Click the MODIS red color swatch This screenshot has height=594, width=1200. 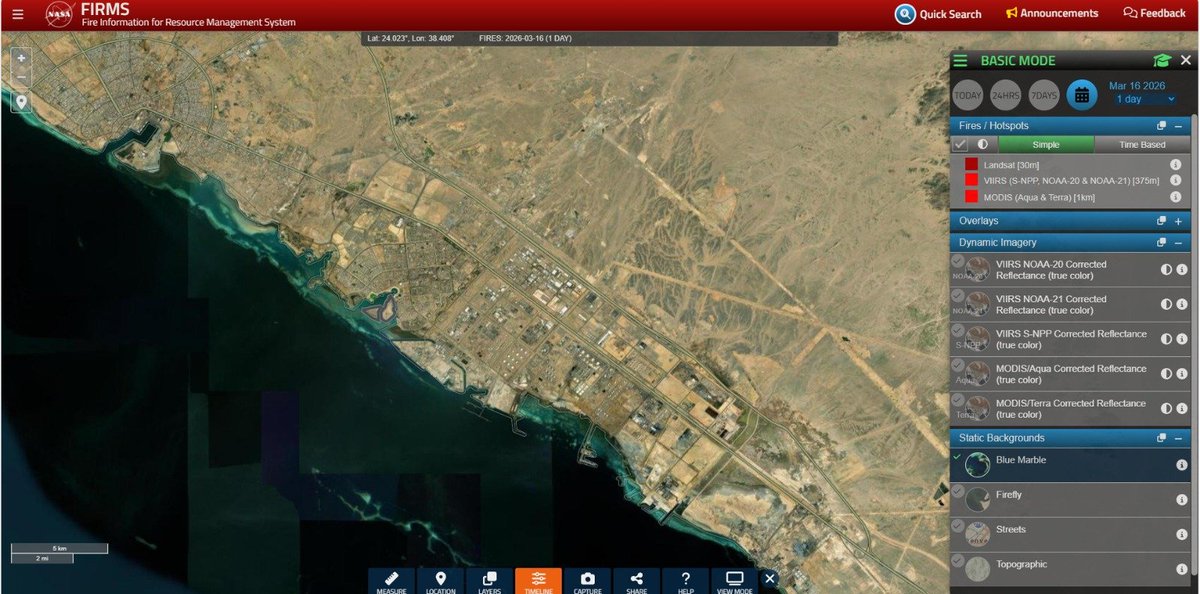tap(971, 197)
